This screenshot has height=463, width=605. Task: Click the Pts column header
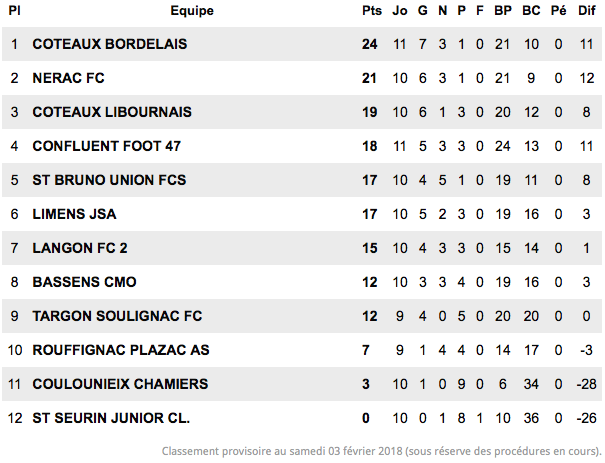click(372, 11)
